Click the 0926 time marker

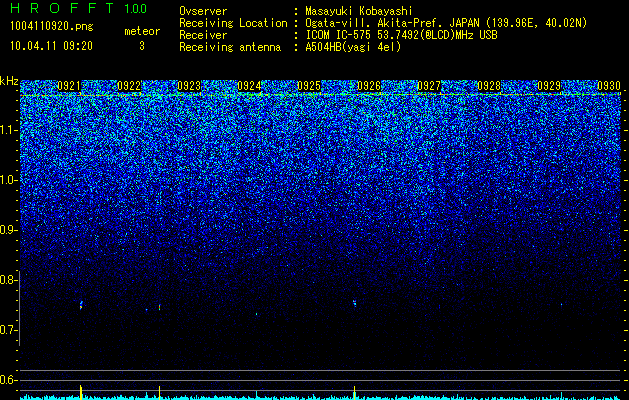[369, 86]
